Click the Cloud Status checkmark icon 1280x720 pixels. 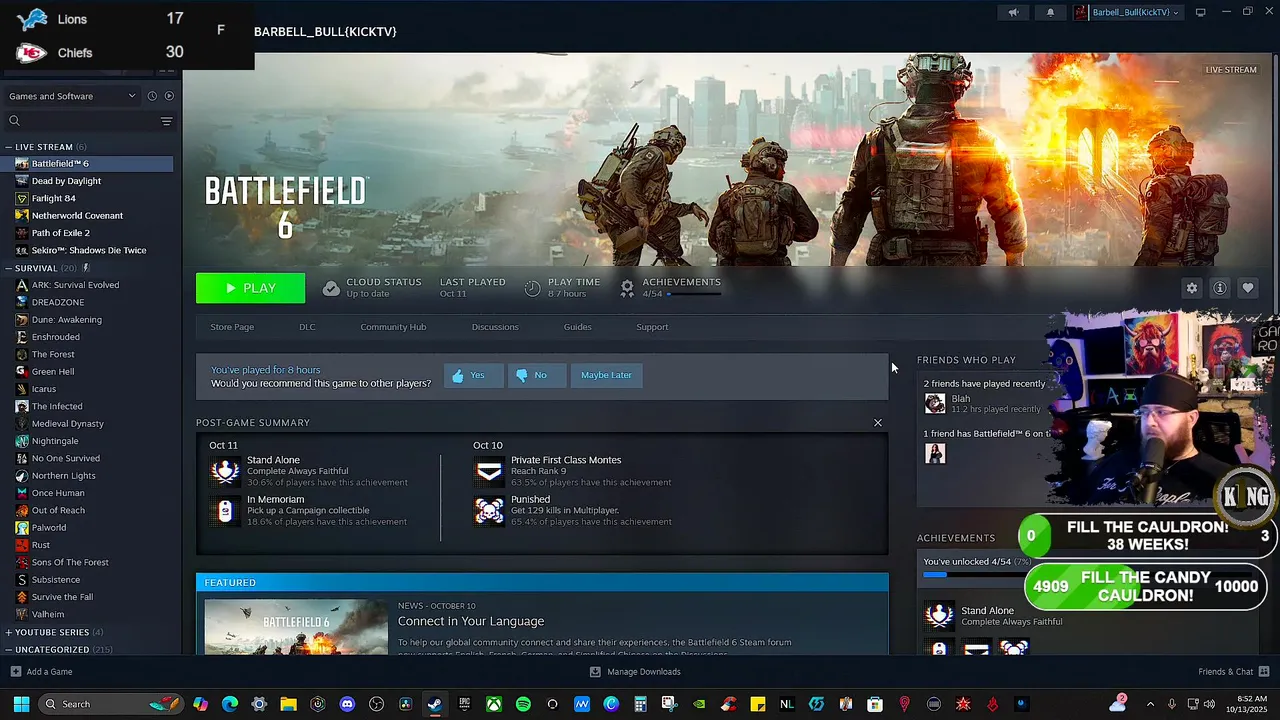(x=331, y=288)
